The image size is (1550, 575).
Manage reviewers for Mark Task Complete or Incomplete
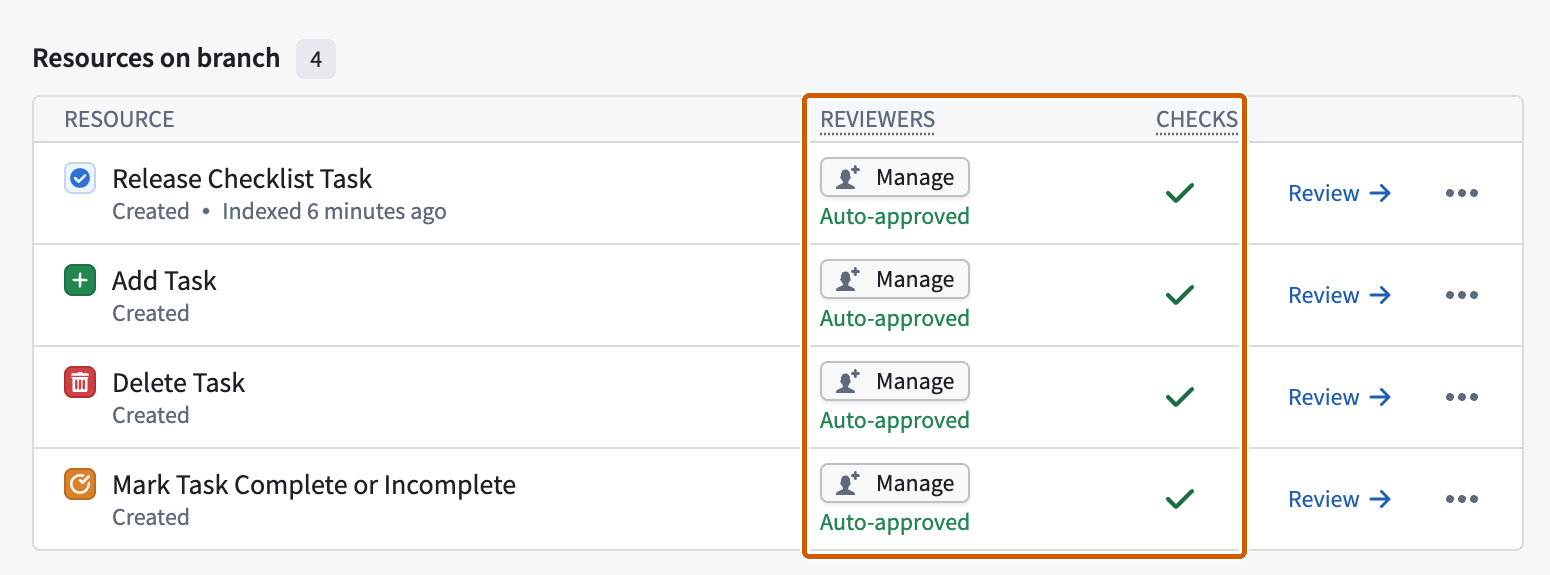coord(895,483)
